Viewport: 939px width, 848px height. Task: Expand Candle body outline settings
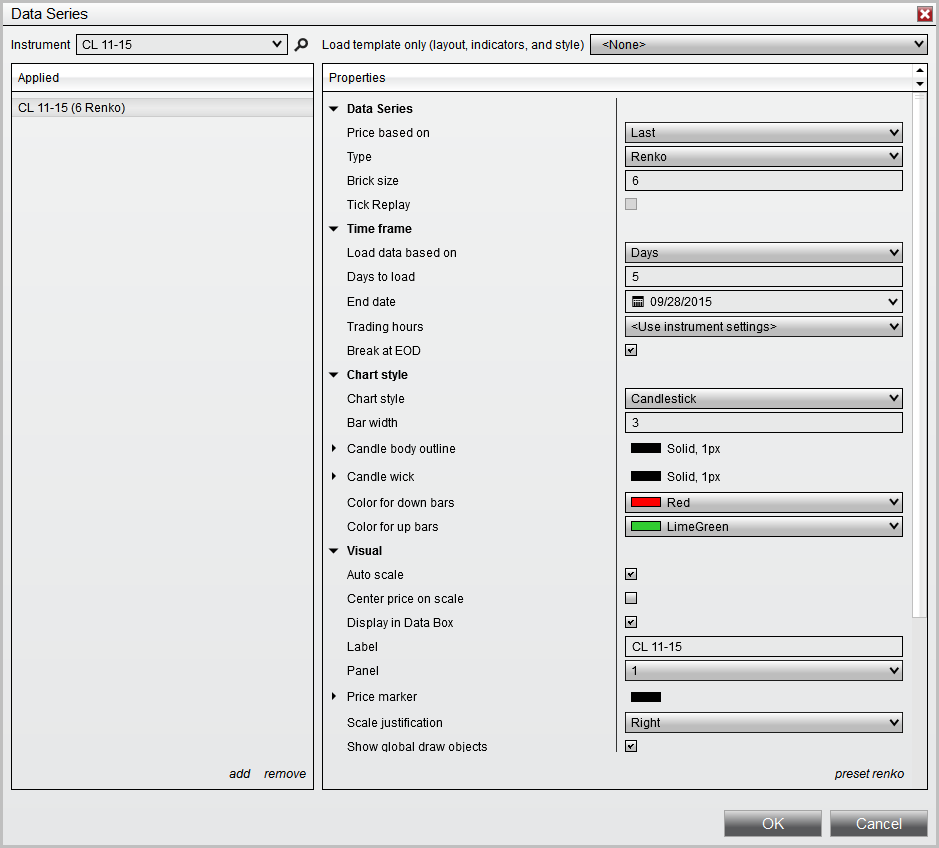coord(334,449)
